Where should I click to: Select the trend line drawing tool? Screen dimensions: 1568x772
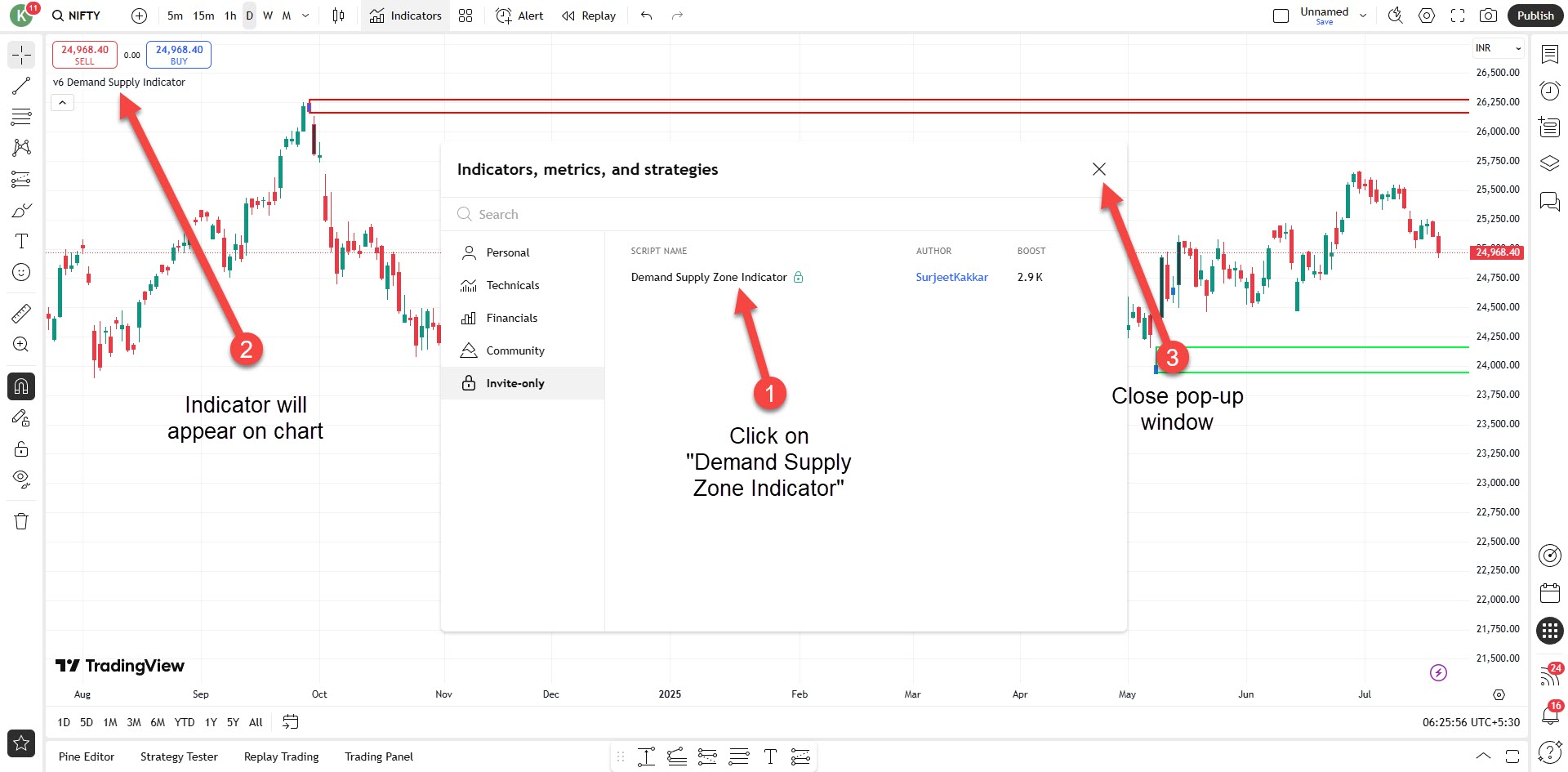tap(21, 86)
